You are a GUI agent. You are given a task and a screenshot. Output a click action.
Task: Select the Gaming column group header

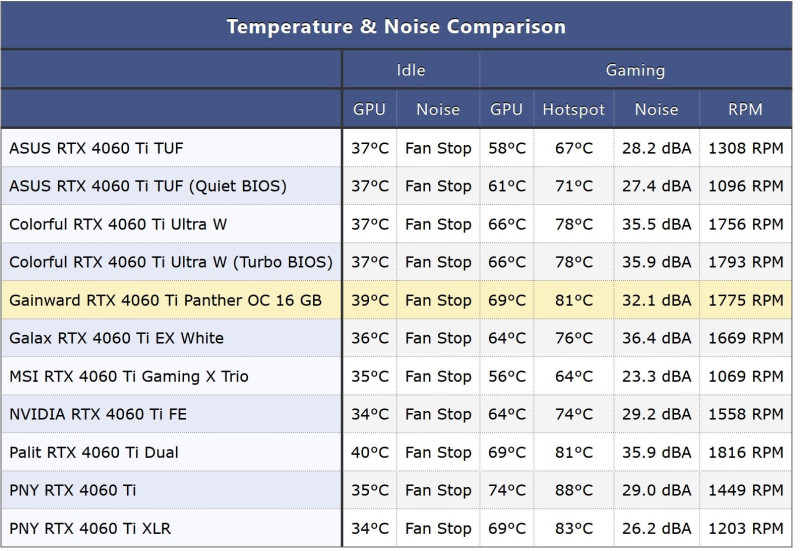tap(635, 70)
